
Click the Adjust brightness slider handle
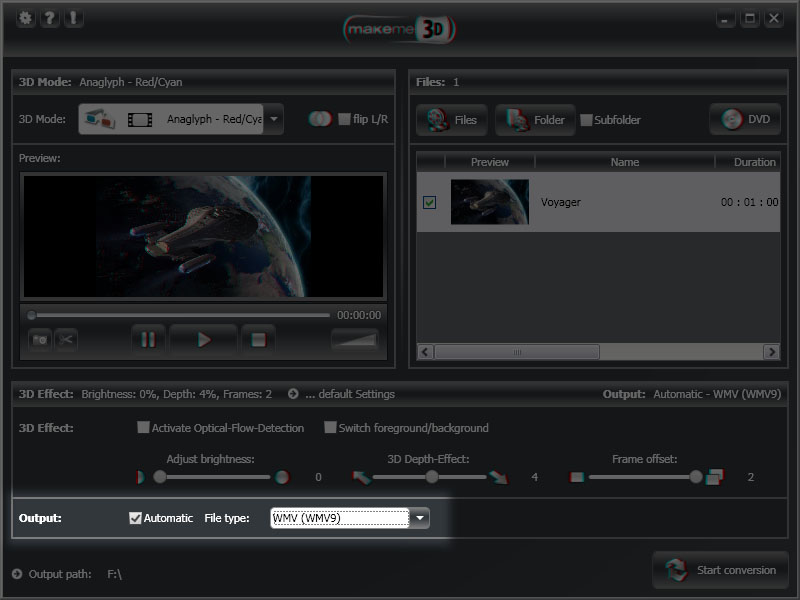point(160,477)
